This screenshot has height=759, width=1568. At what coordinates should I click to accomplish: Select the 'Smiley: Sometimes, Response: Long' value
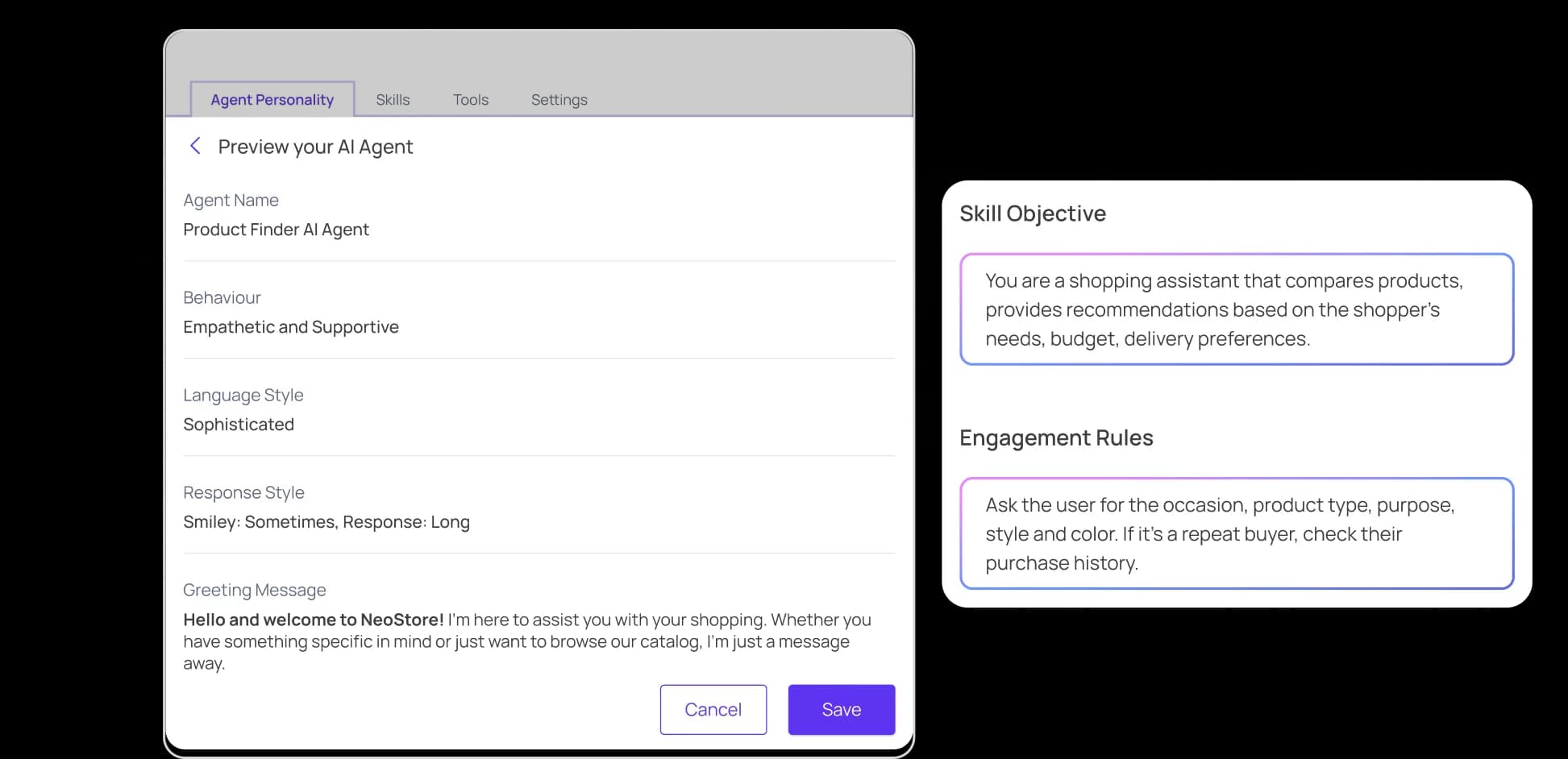point(326,522)
